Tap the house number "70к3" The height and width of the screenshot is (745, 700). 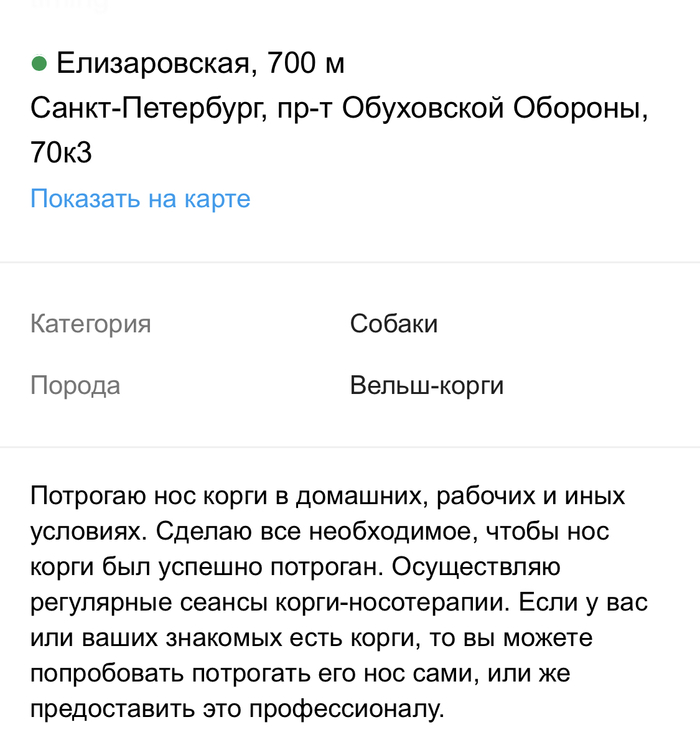61,152
